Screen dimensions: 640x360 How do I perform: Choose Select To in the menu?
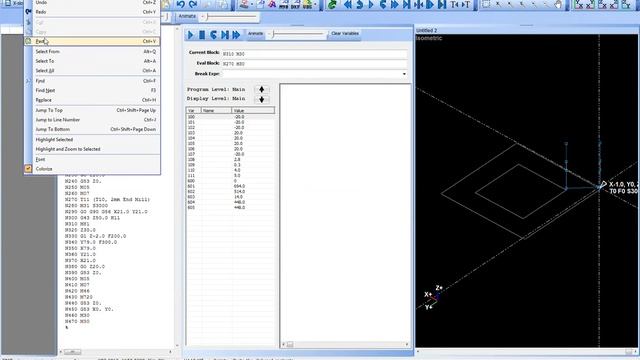pyautogui.click(x=91, y=61)
